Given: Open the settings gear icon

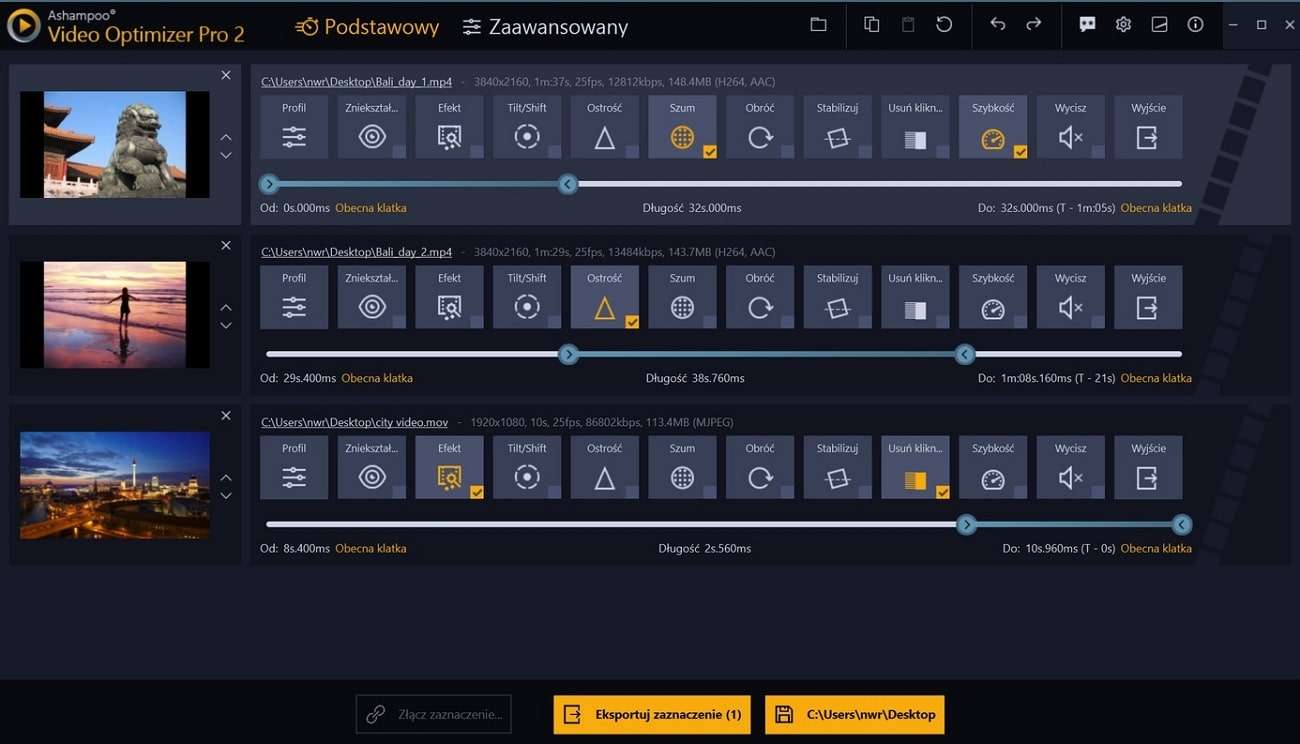Looking at the screenshot, I should [x=1123, y=25].
